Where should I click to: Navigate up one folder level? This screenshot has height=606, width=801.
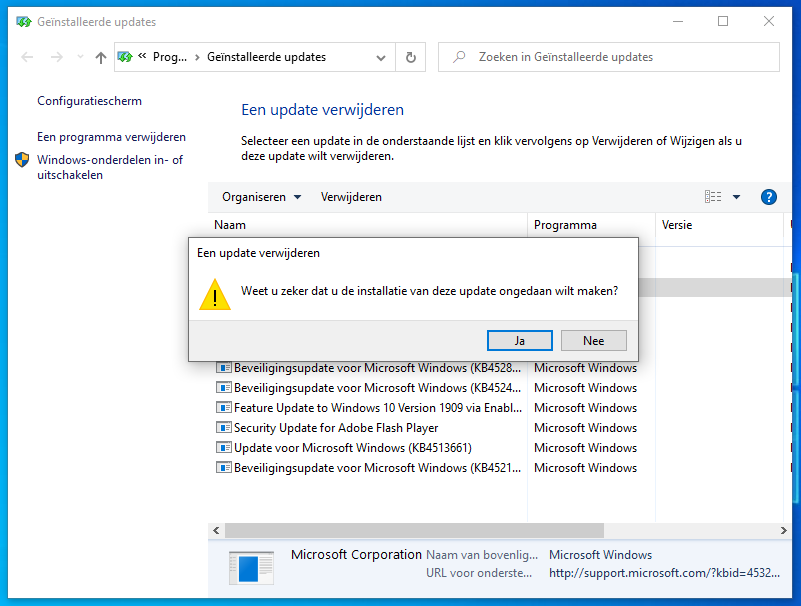point(100,58)
